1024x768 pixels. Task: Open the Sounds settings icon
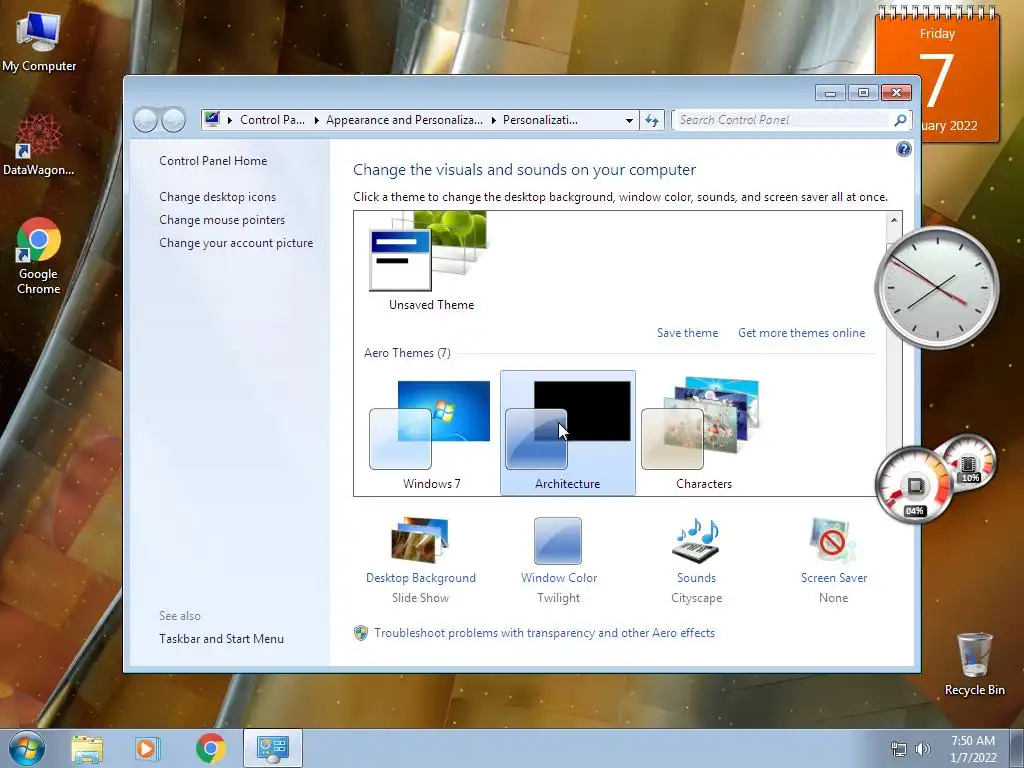tap(696, 540)
